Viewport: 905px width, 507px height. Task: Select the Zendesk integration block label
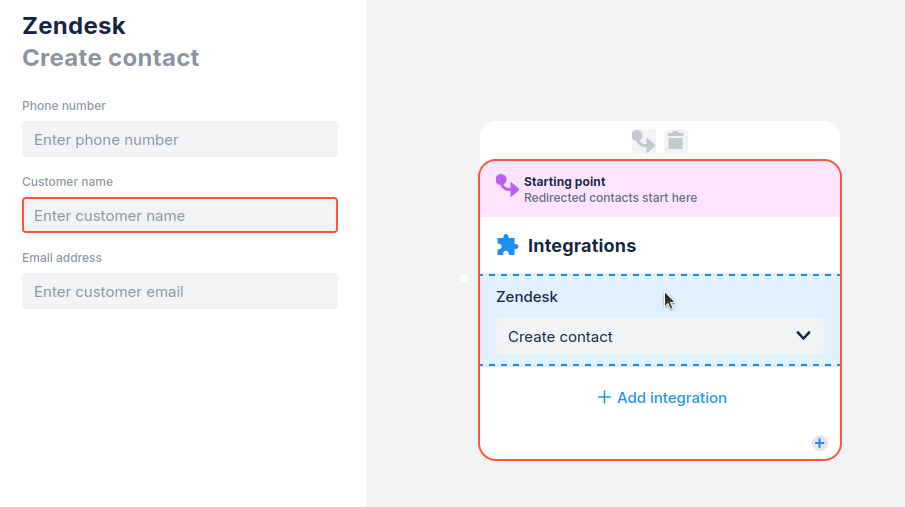(x=527, y=297)
